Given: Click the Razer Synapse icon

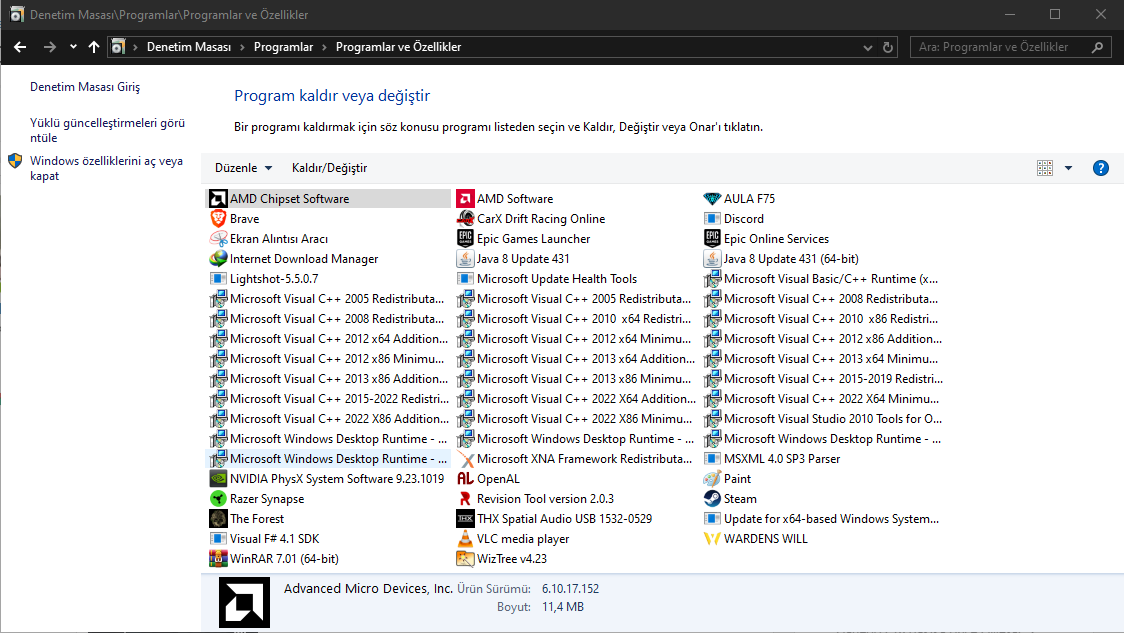Looking at the screenshot, I should click(x=218, y=499).
